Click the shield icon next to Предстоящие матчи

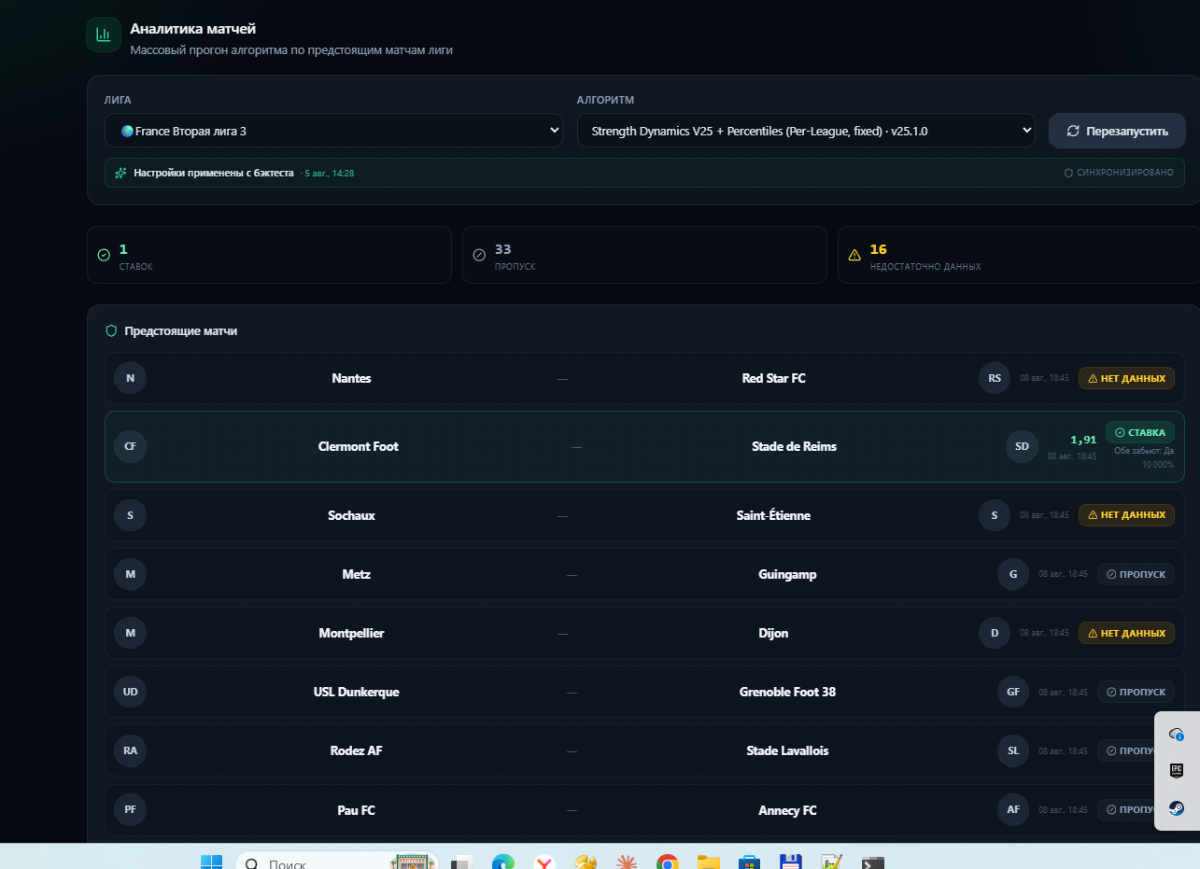point(111,330)
